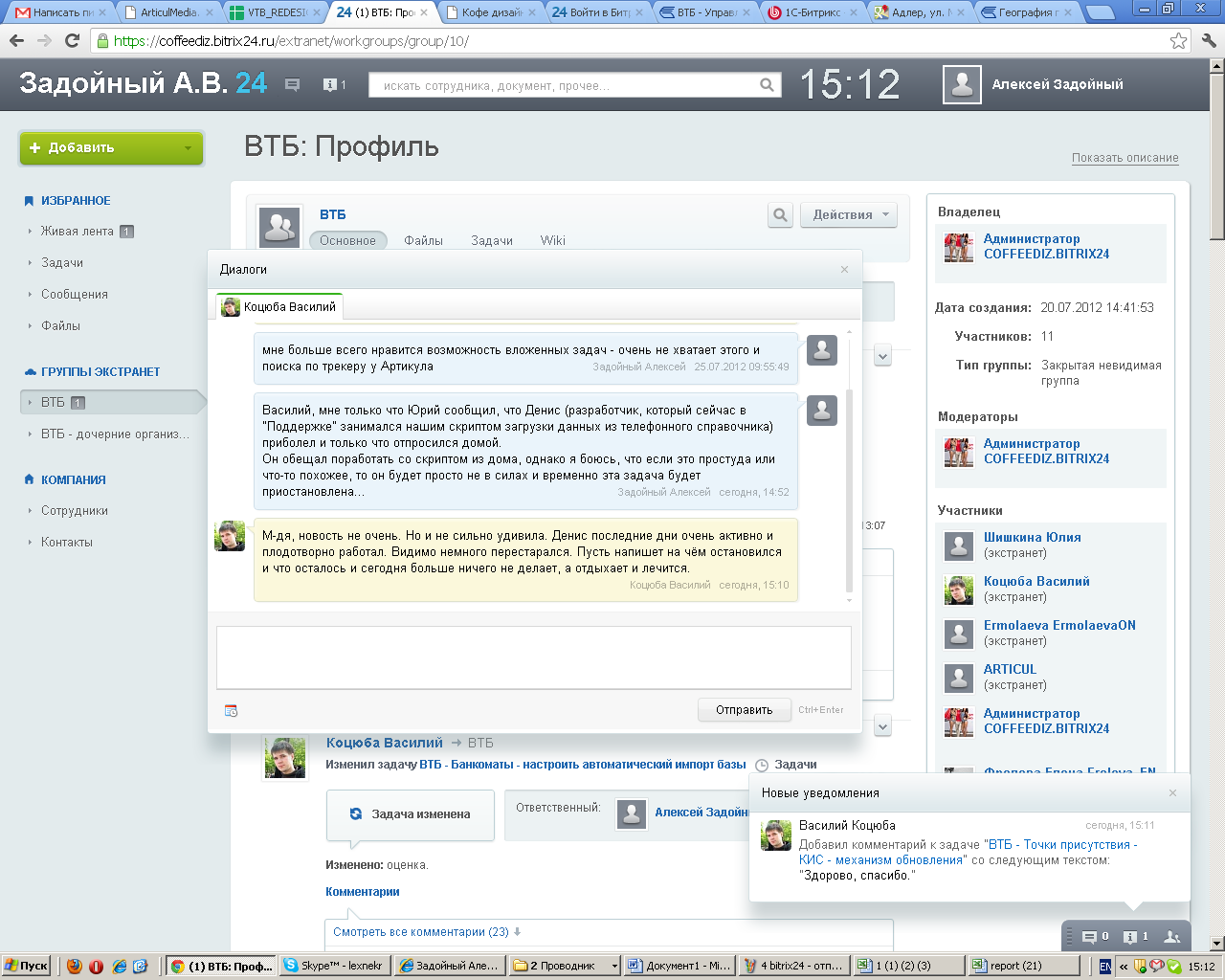This screenshot has width=1225, height=980.
Task: Click the magnifier icon in the header search
Action: pos(767,85)
